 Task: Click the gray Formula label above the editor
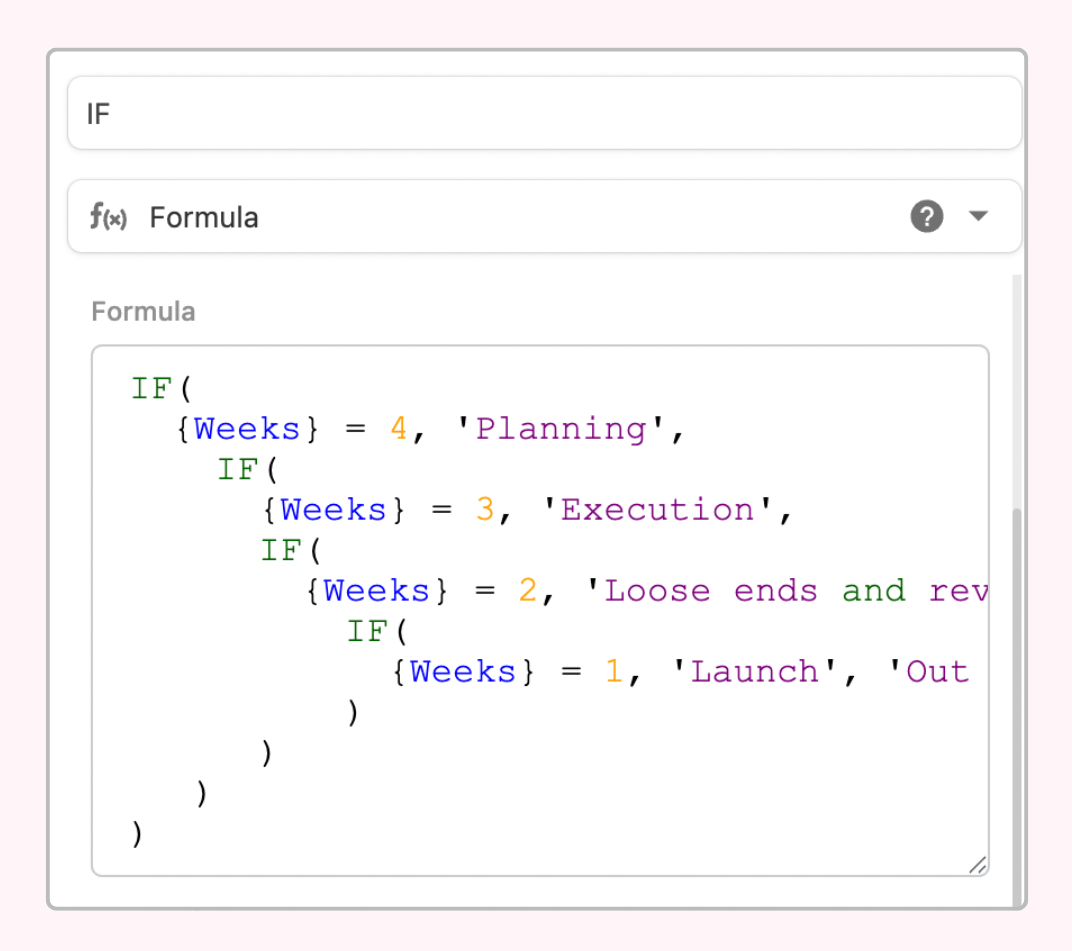click(x=143, y=312)
